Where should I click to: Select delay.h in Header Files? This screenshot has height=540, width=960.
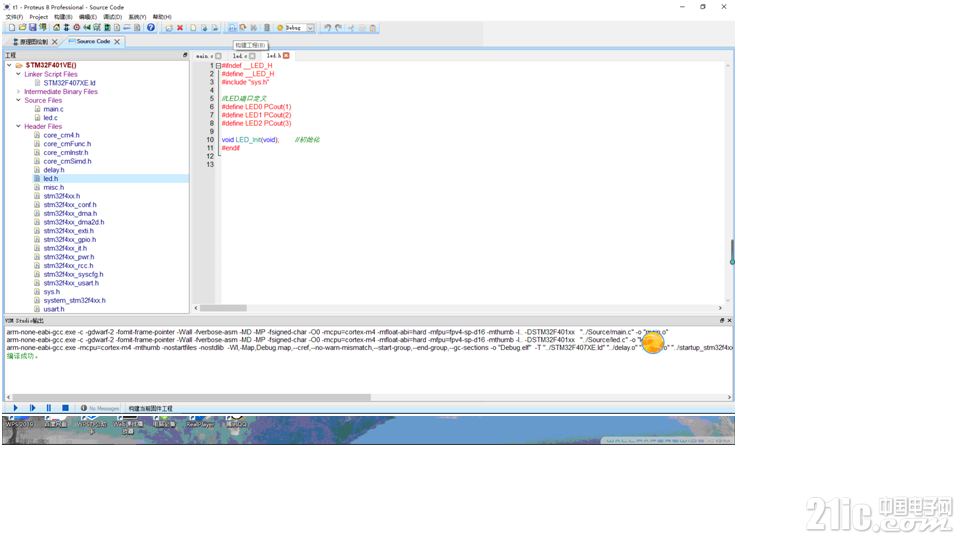[x=53, y=170]
